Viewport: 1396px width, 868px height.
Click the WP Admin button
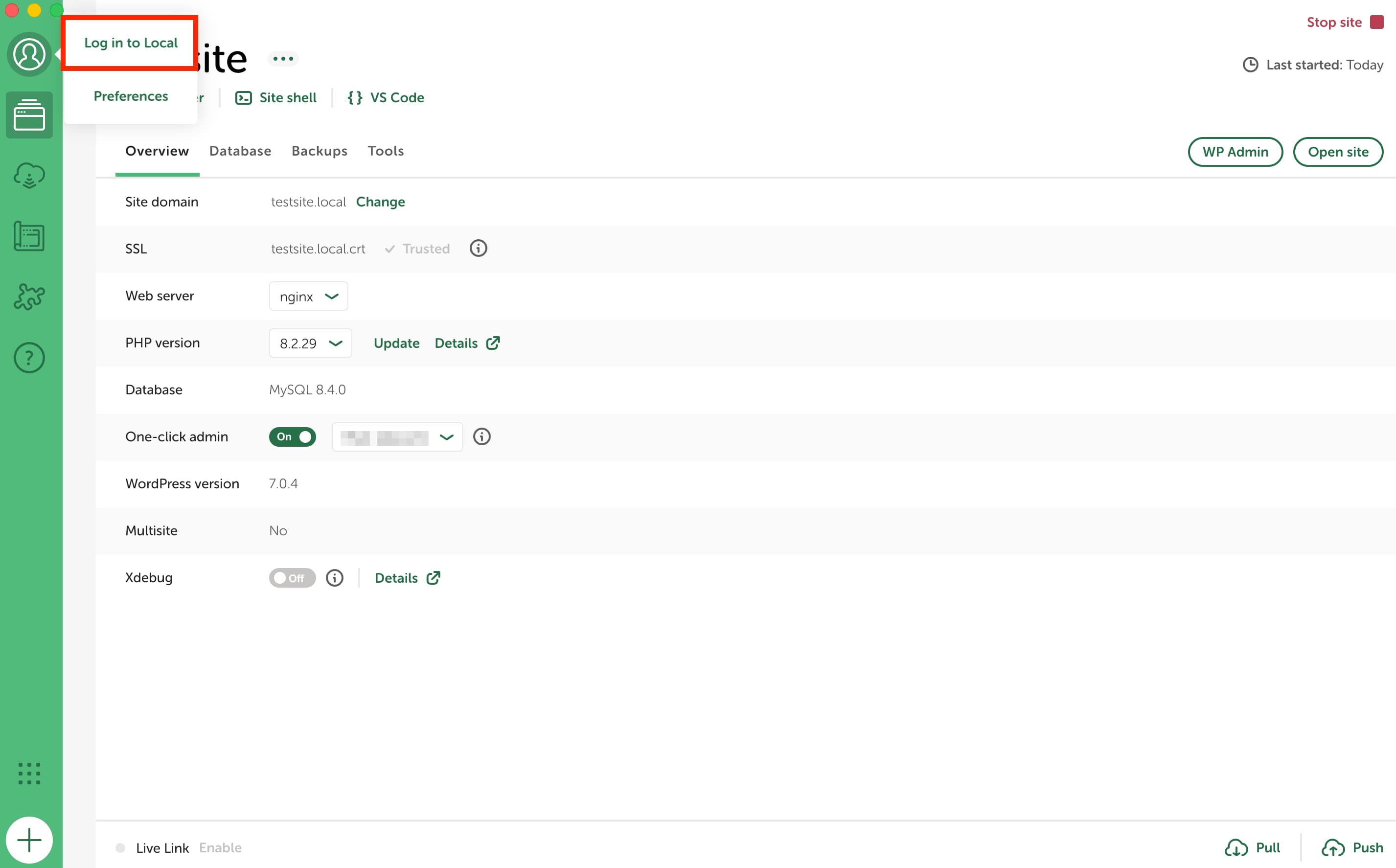pyautogui.click(x=1236, y=152)
